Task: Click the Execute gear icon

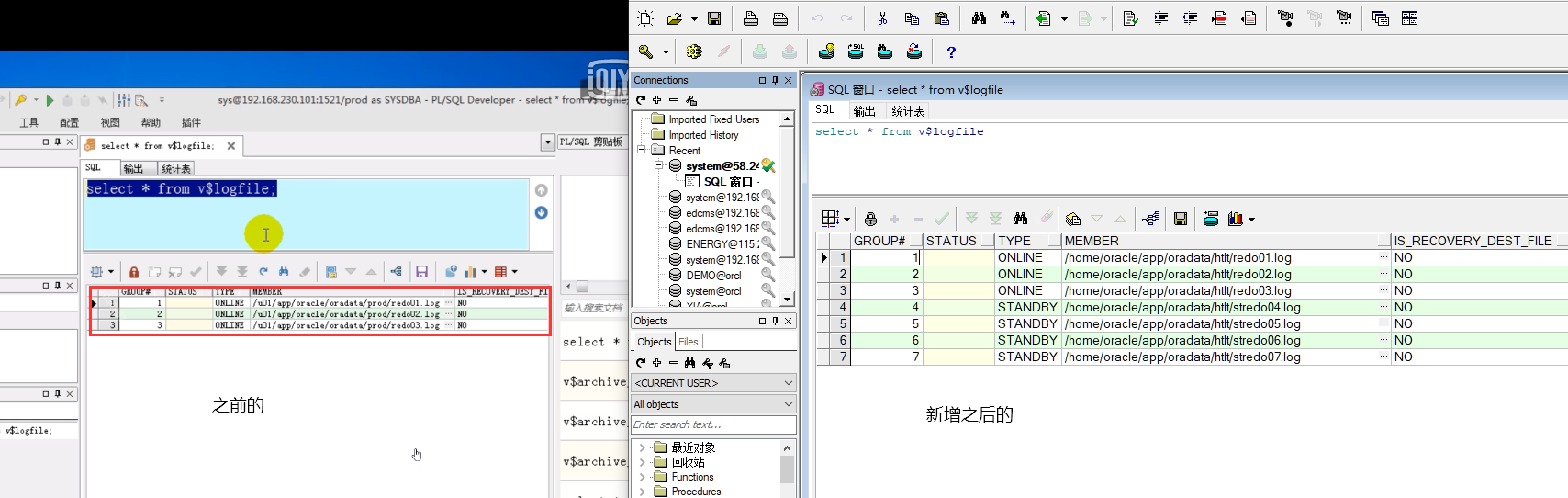Action: click(694, 51)
